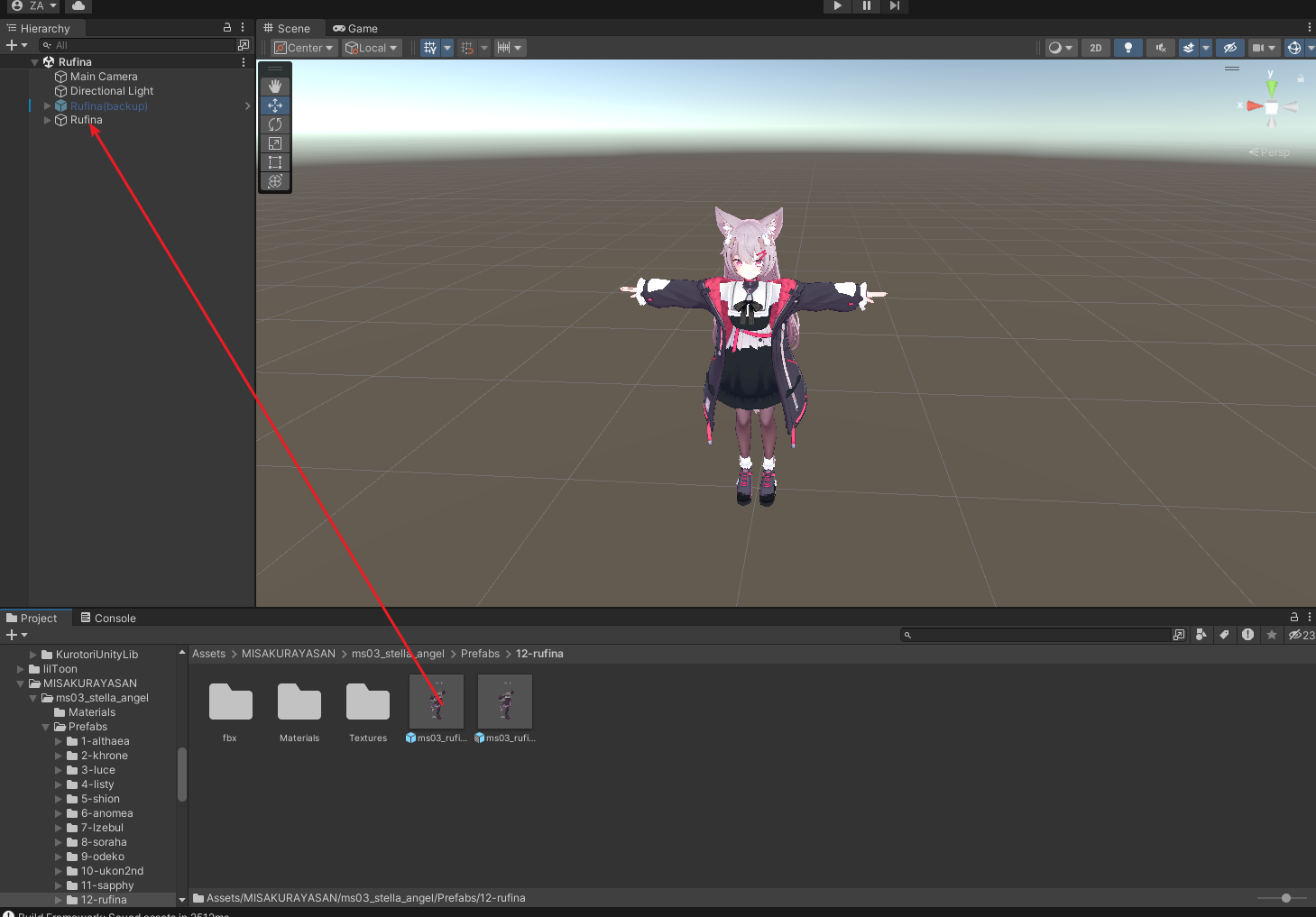Click the favorites star icon in Project
The width and height of the screenshot is (1316, 917).
coord(1271,635)
